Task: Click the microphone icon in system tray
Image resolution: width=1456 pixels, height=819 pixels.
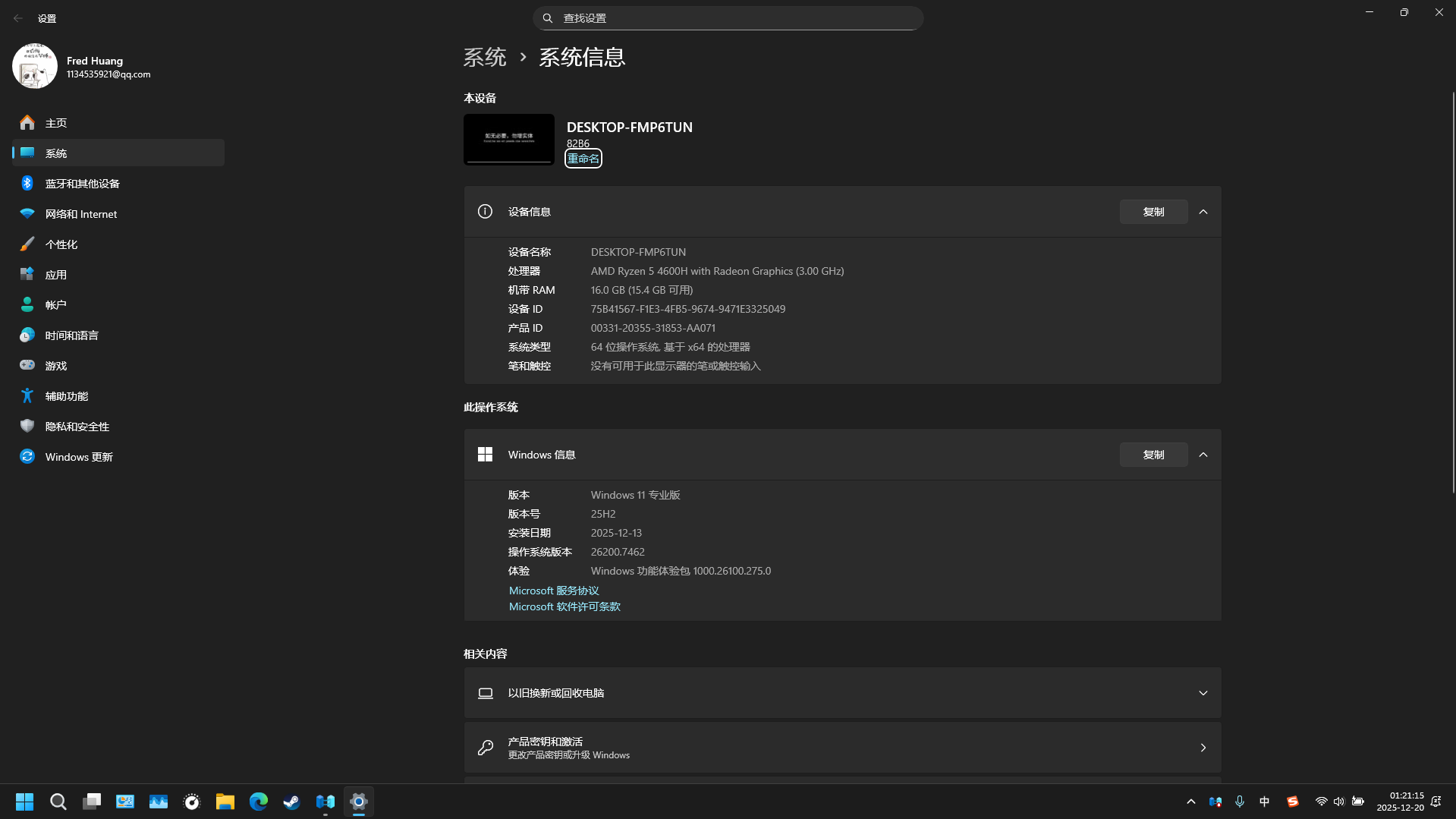Action: point(1240,802)
